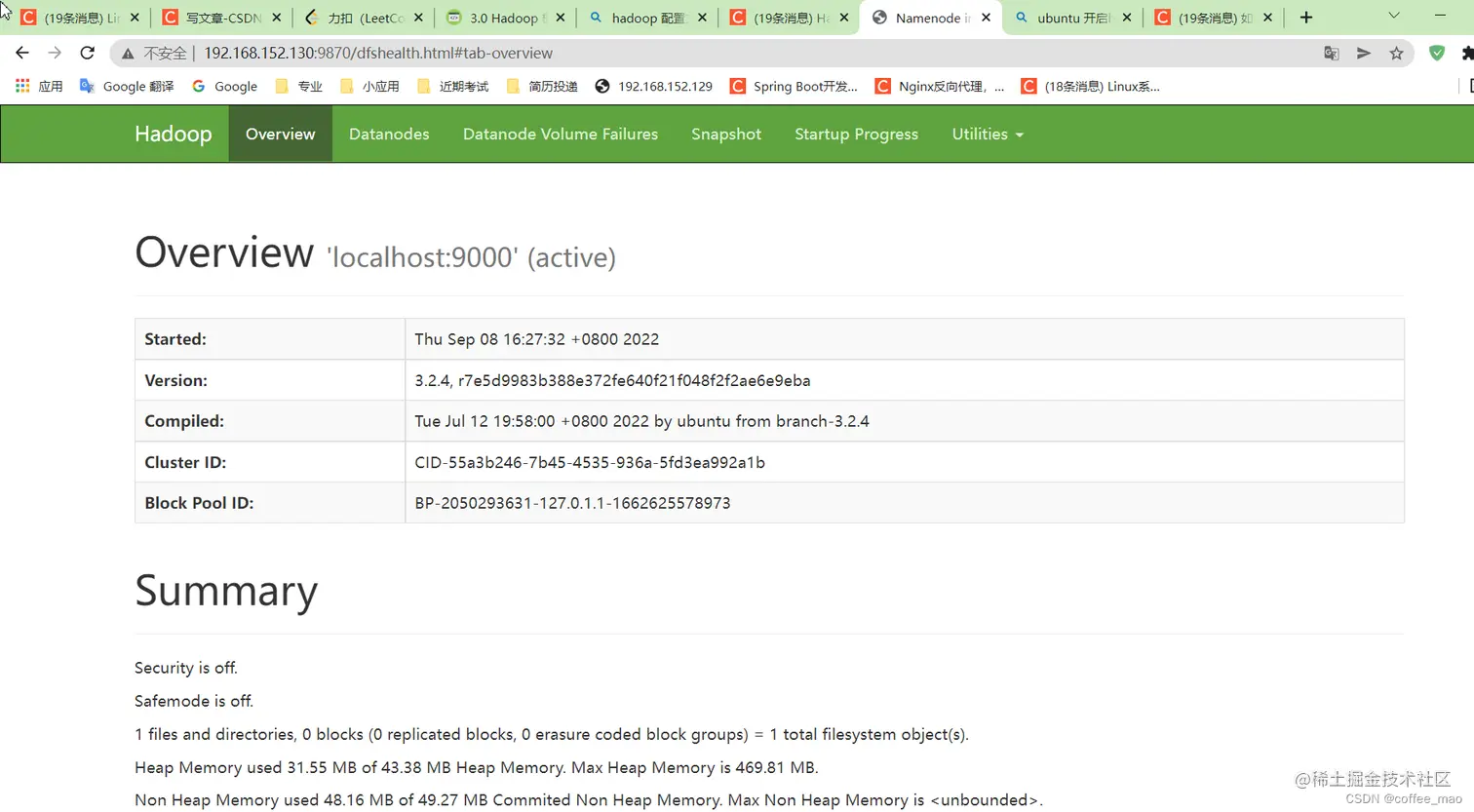Open the 192.168.152.129 bookmark

click(653, 87)
